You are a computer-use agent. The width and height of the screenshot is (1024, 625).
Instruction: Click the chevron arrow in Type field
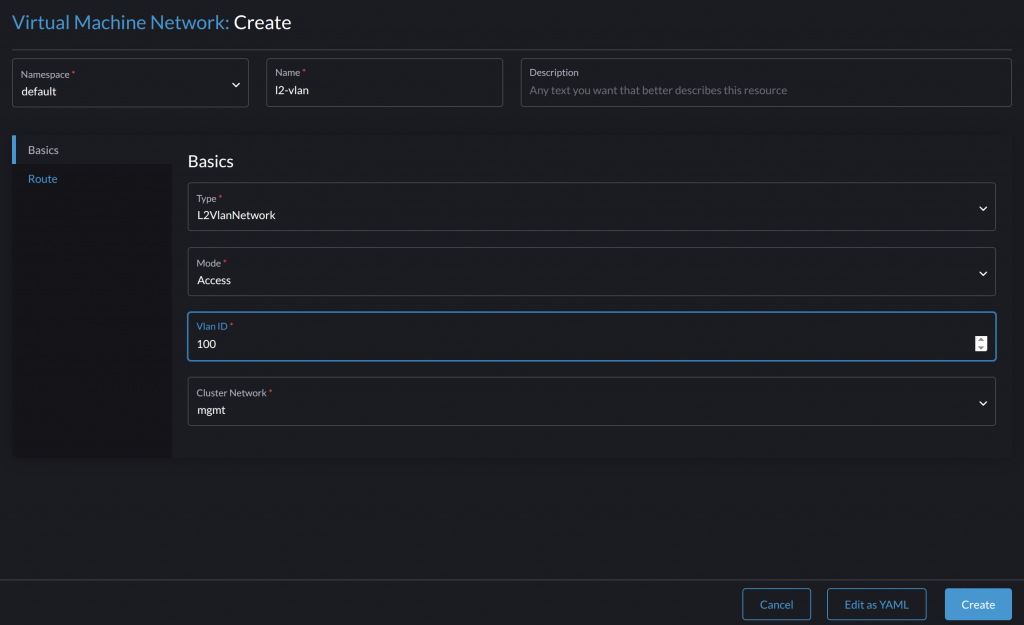(x=982, y=208)
